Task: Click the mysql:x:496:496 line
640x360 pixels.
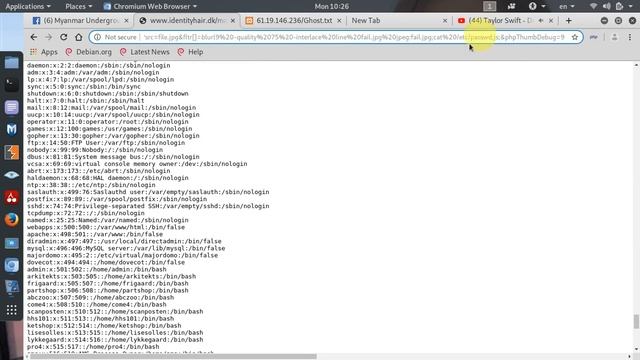Action: point(126,248)
